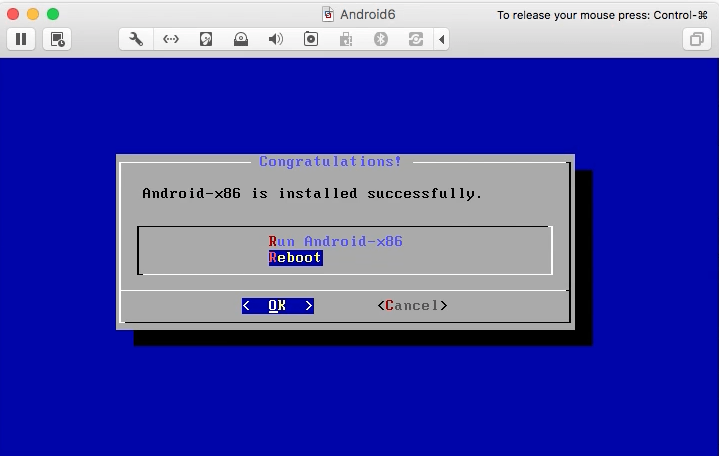Click the network adapter toolbar icon
Image resolution: width=719 pixels, height=456 pixels.
pos(171,39)
